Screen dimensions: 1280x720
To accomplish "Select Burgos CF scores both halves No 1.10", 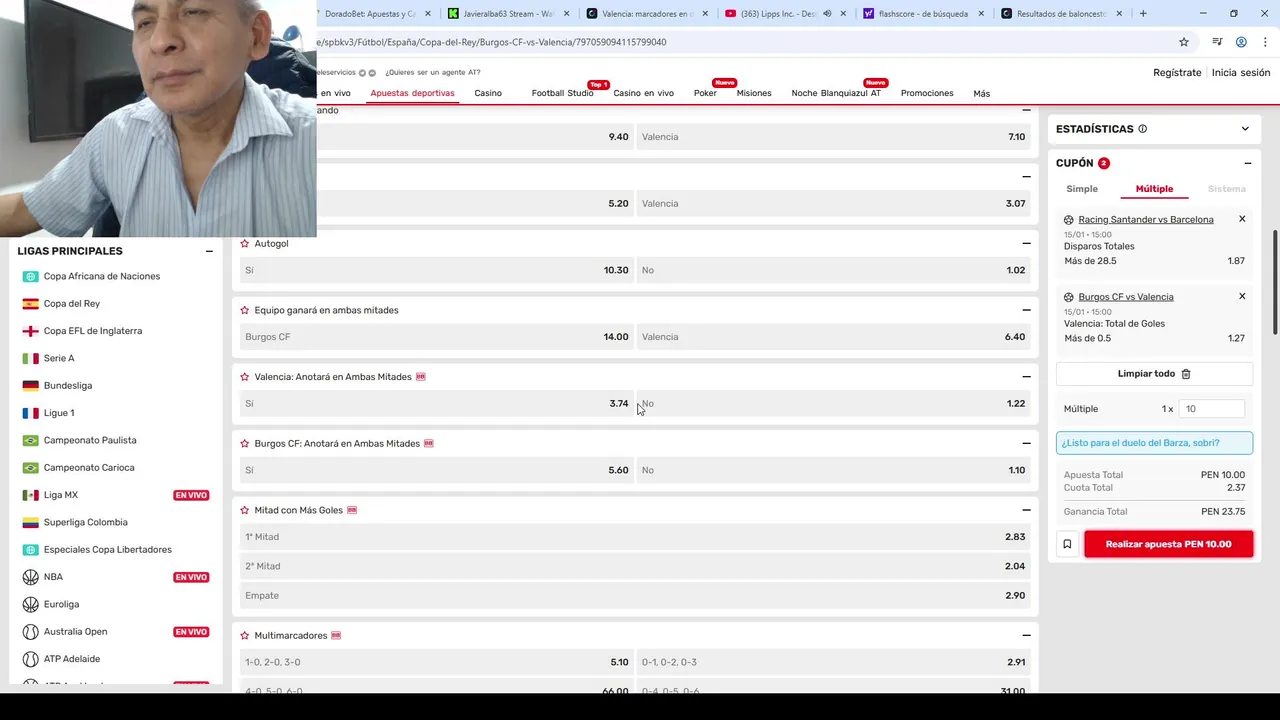I will pos(834,470).
